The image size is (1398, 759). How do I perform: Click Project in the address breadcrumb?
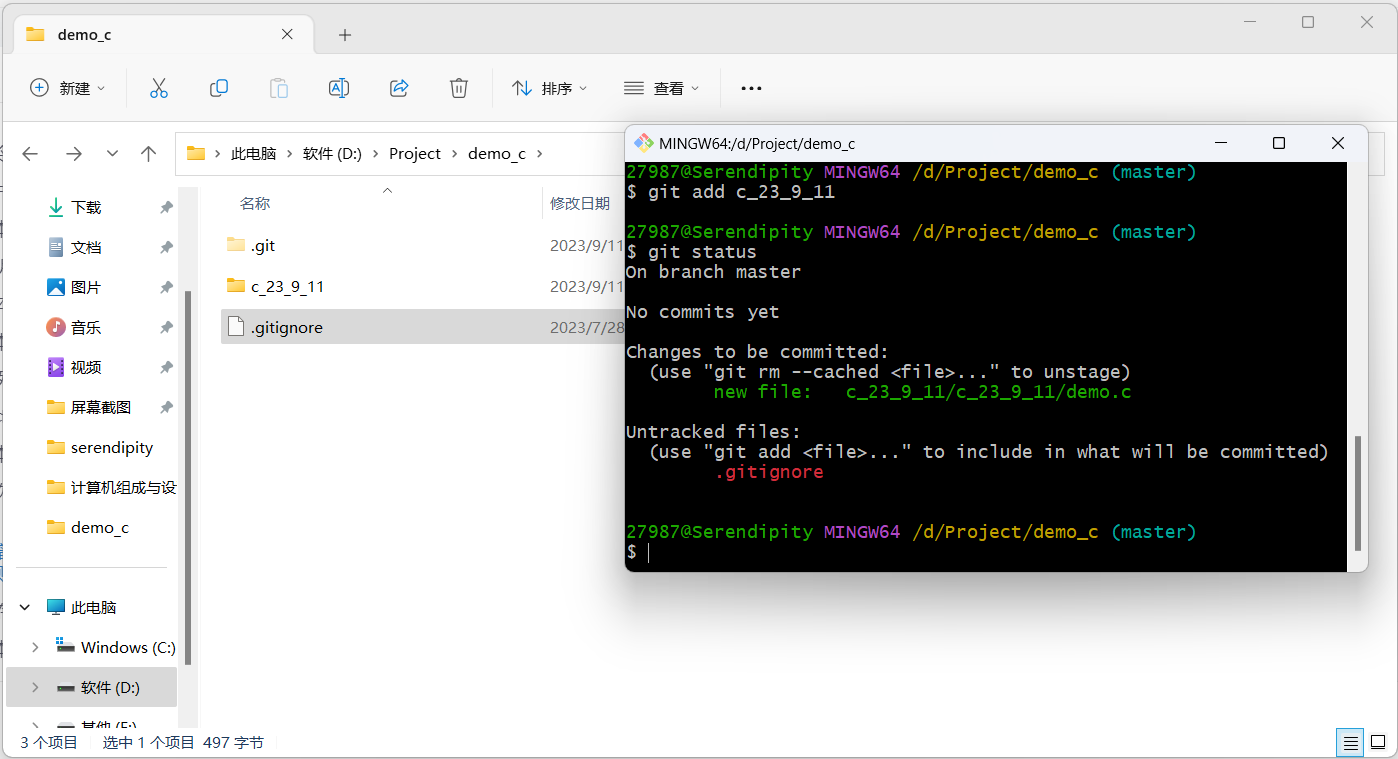tap(415, 153)
